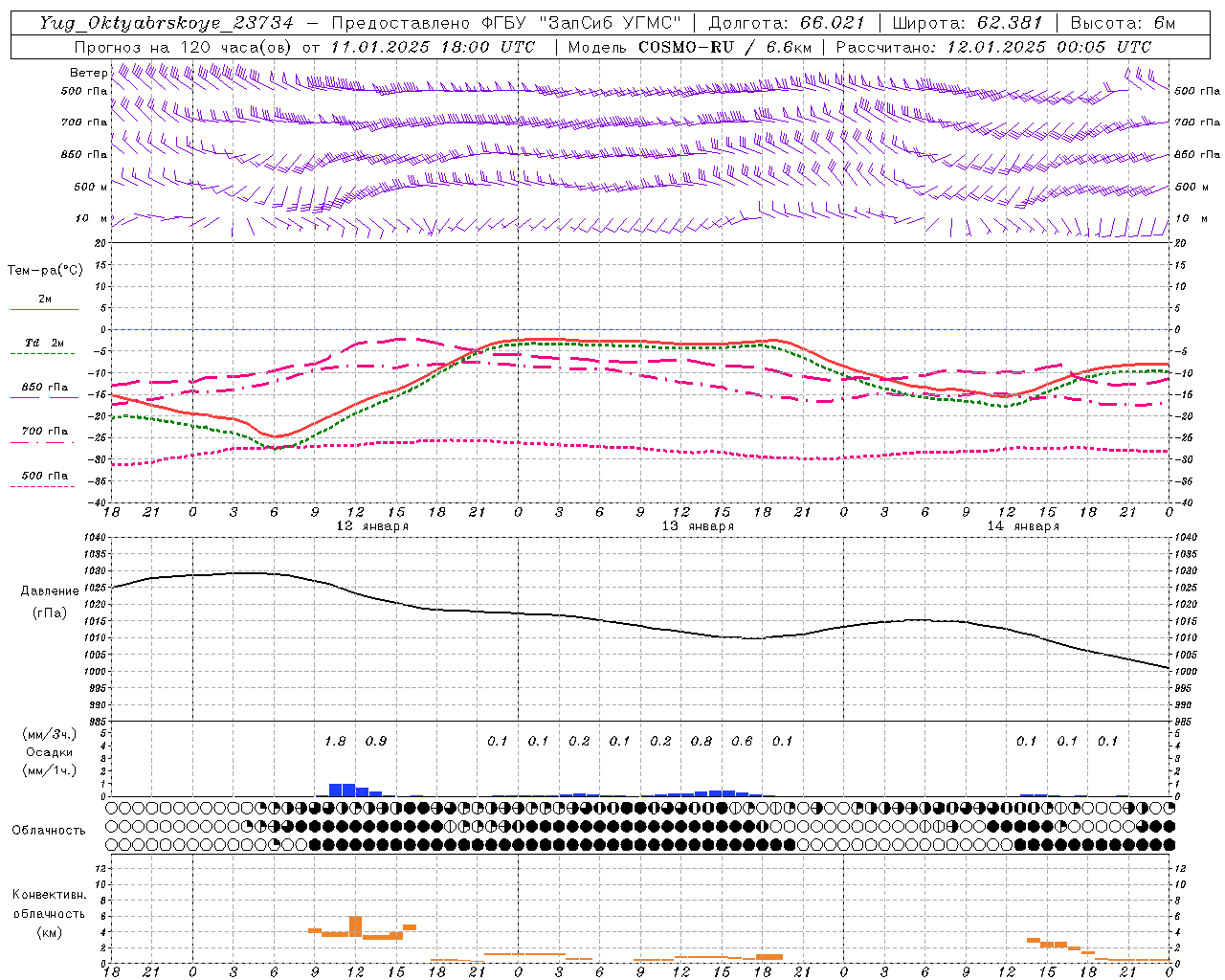
Task: Click the elevation text "Высота: 6м"
Action: pyautogui.click(x=1122, y=23)
